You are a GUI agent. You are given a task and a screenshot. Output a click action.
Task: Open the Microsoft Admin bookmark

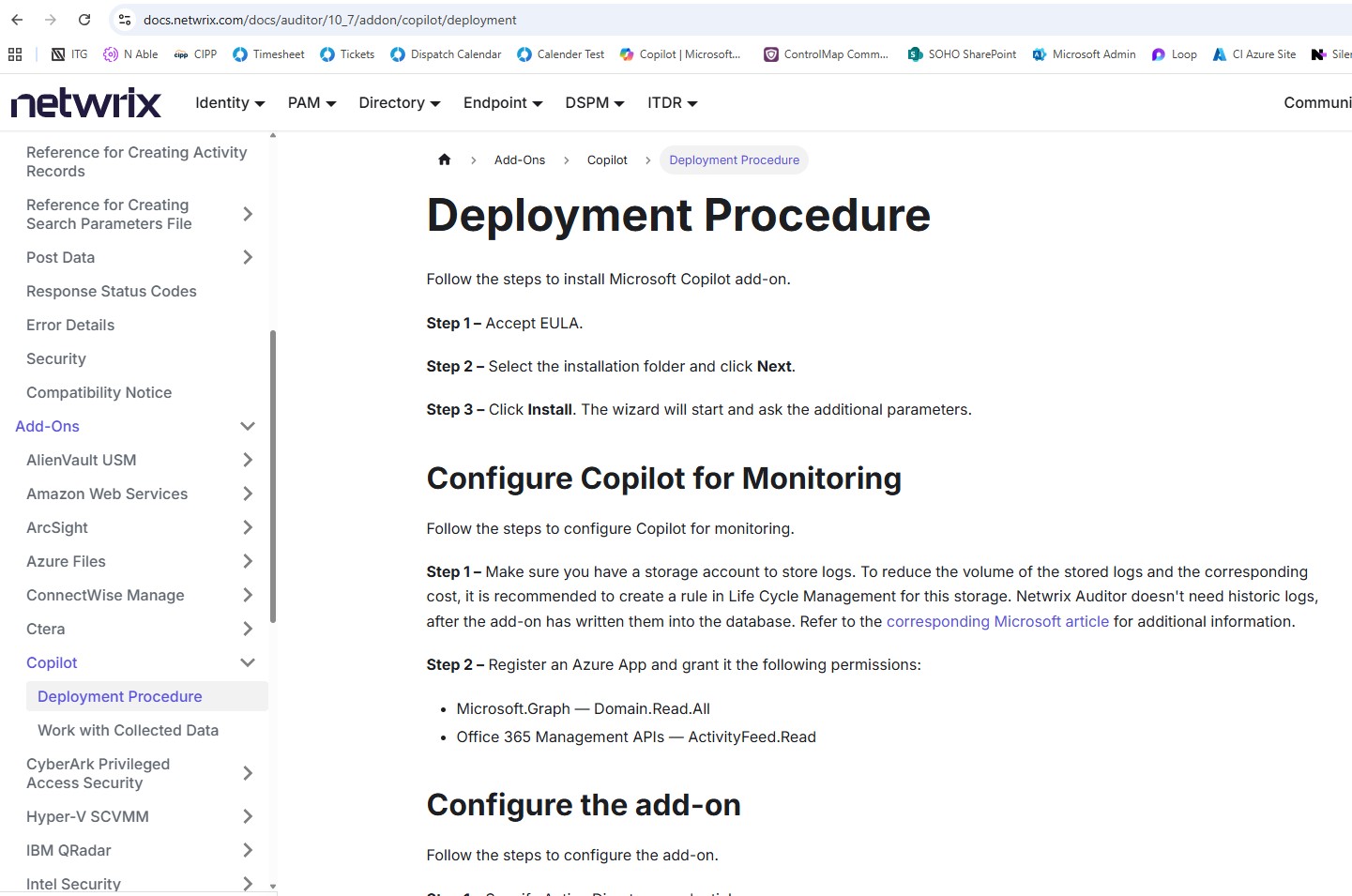[x=1084, y=54]
